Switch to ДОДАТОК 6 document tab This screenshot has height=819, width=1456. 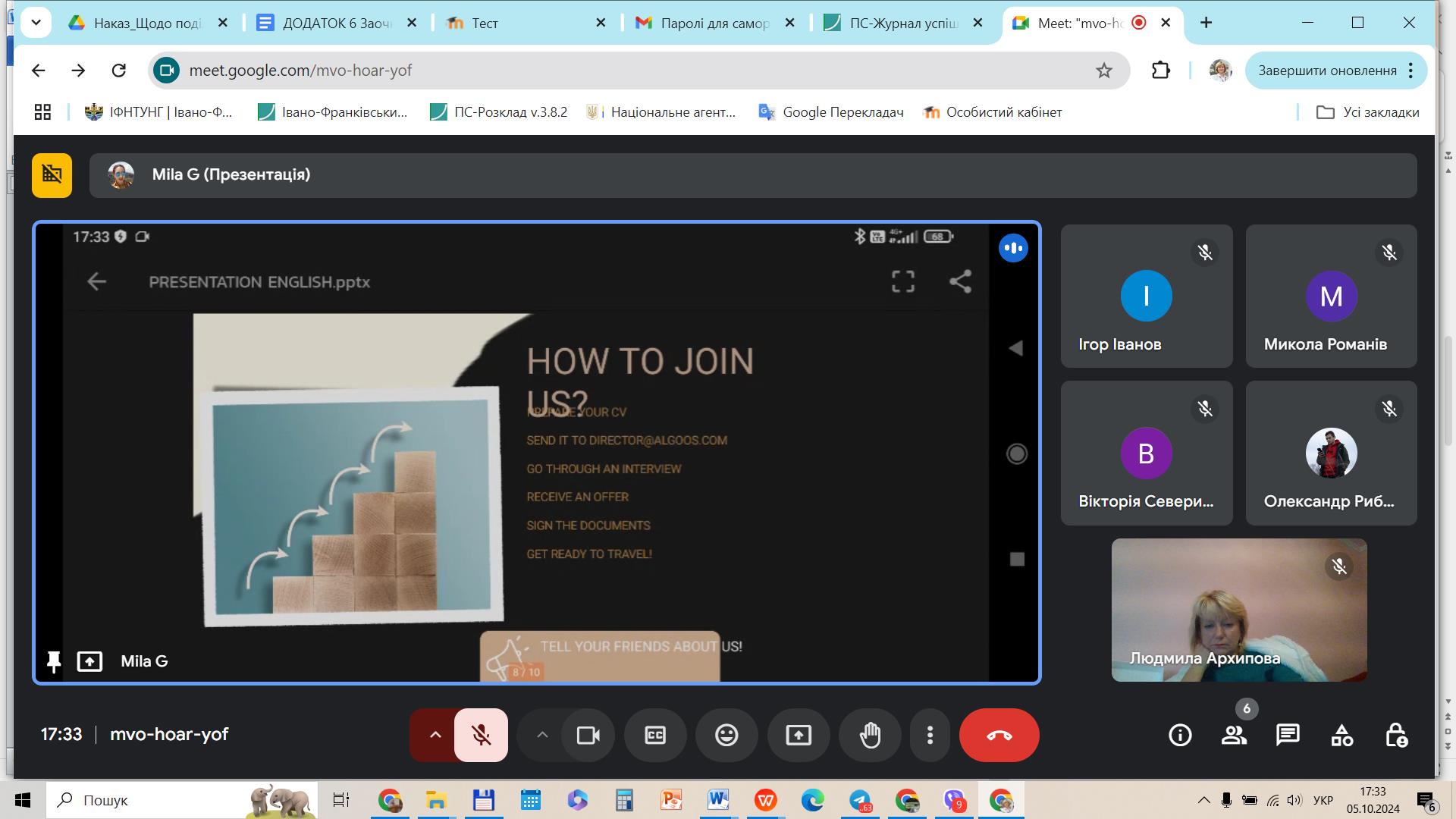(336, 23)
